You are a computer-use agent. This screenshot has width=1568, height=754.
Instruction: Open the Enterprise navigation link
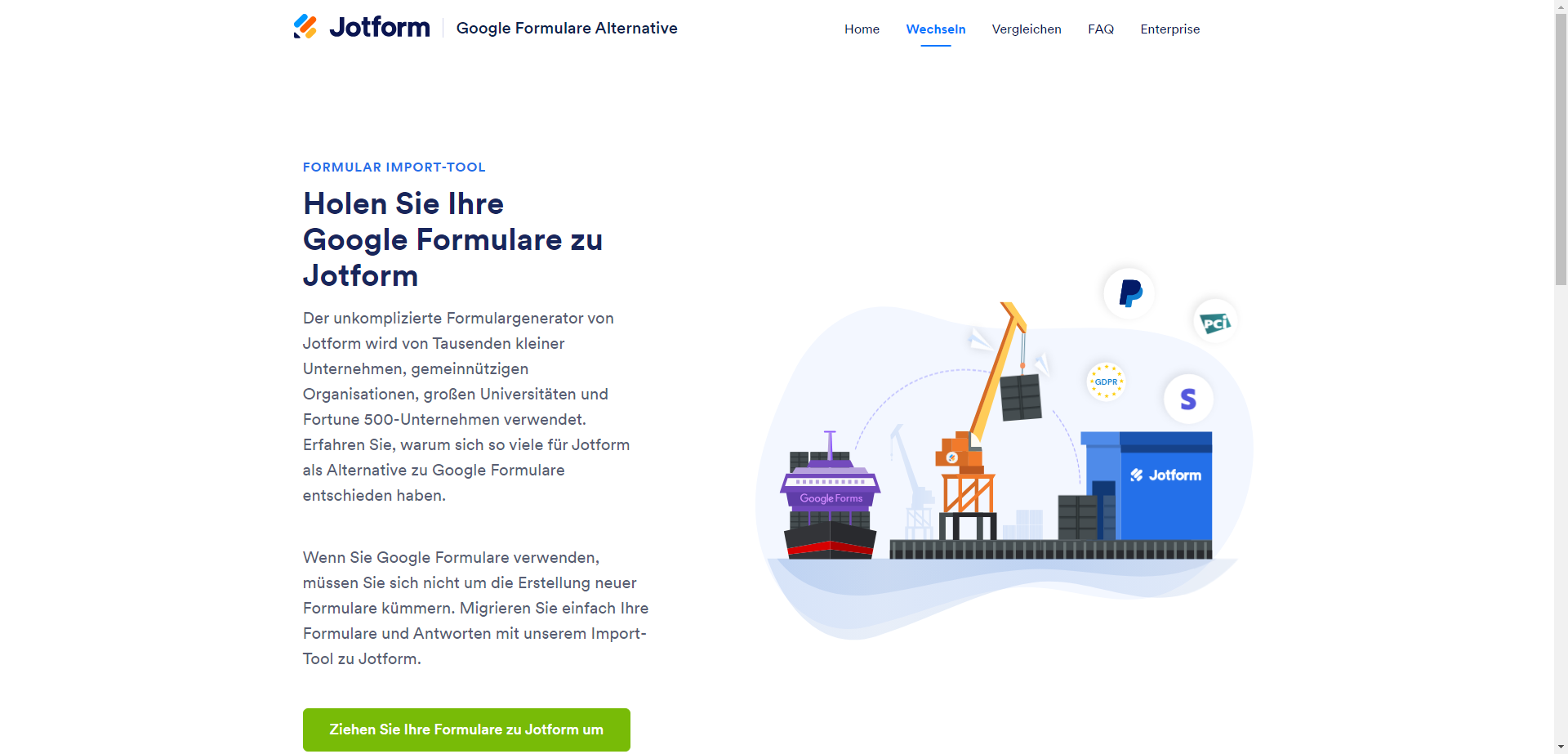(1170, 29)
